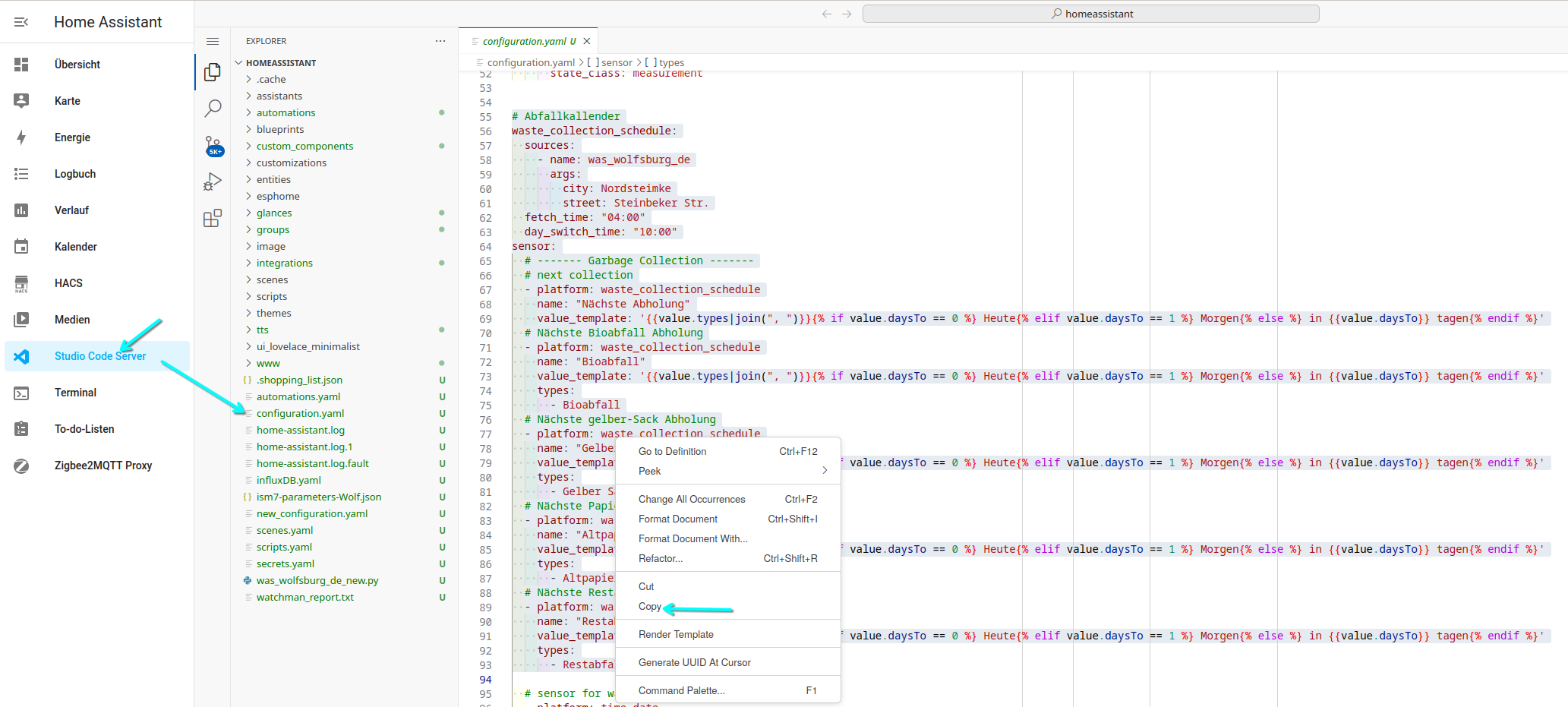Select Render Template menu entry
The width and height of the screenshot is (1568, 707).
tap(676, 634)
